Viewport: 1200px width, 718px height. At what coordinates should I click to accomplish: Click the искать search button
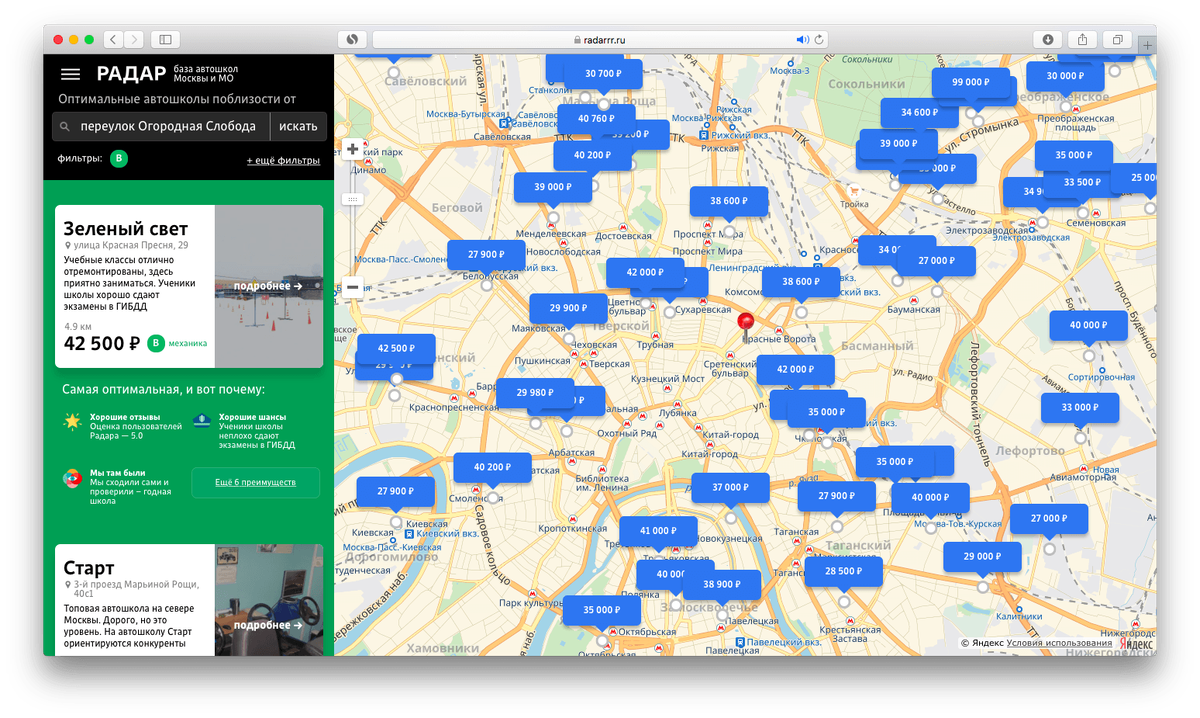(298, 126)
